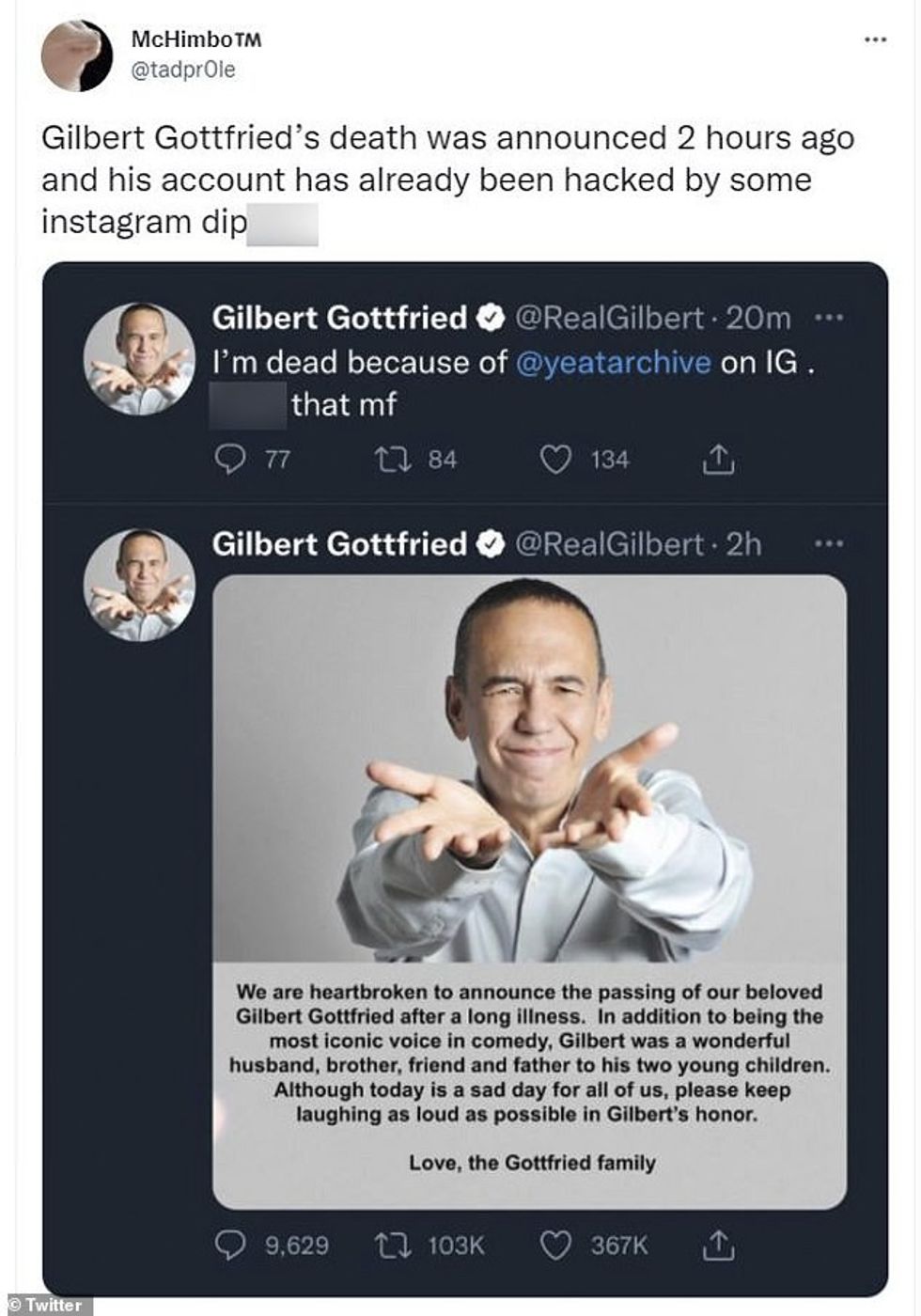
Task: Open more options on the 2h tweet
Action: tap(828, 543)
